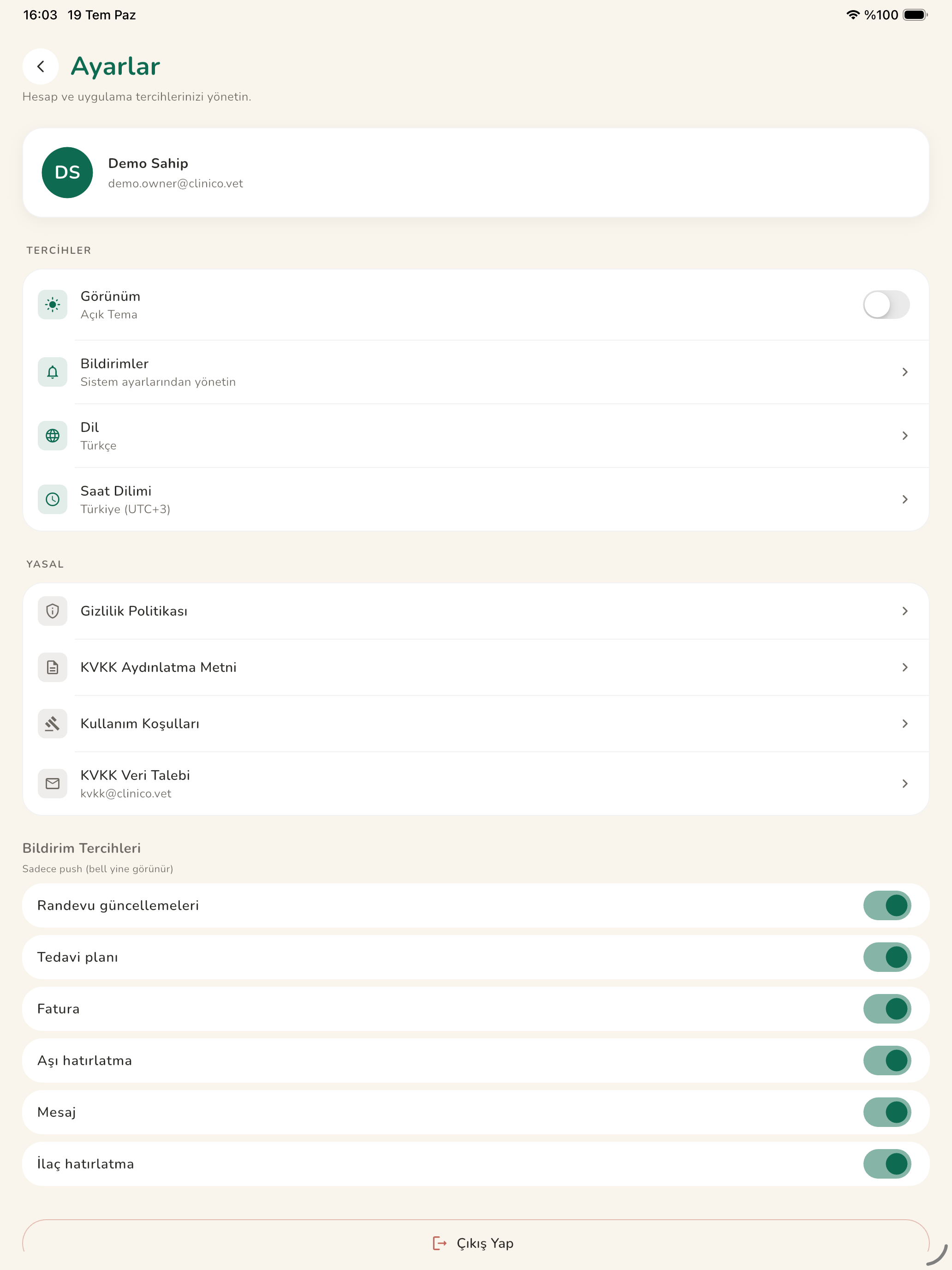Go back using the arrow button

41,66
